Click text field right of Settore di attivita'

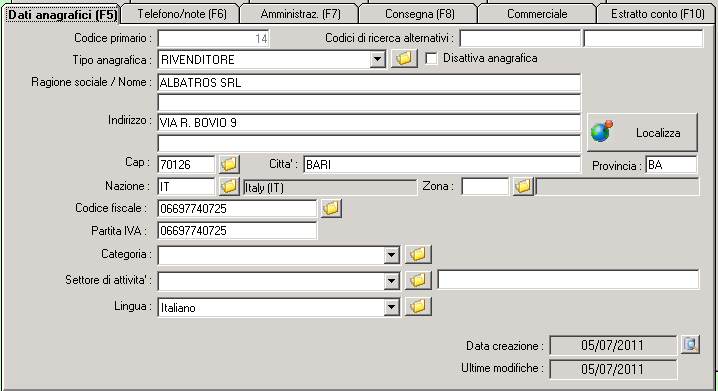pos(568,280)
